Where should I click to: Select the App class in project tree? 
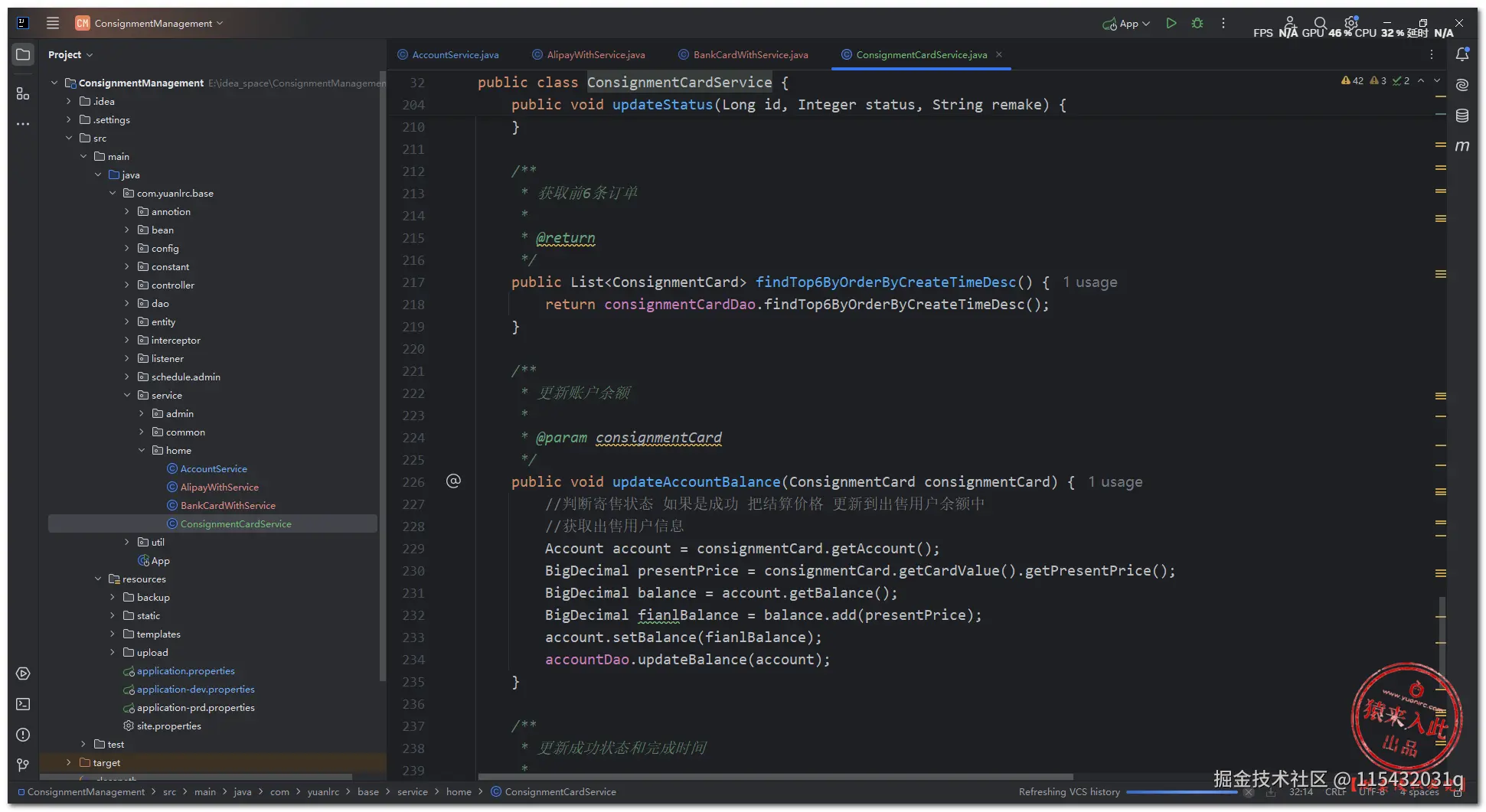click(154, 560)
